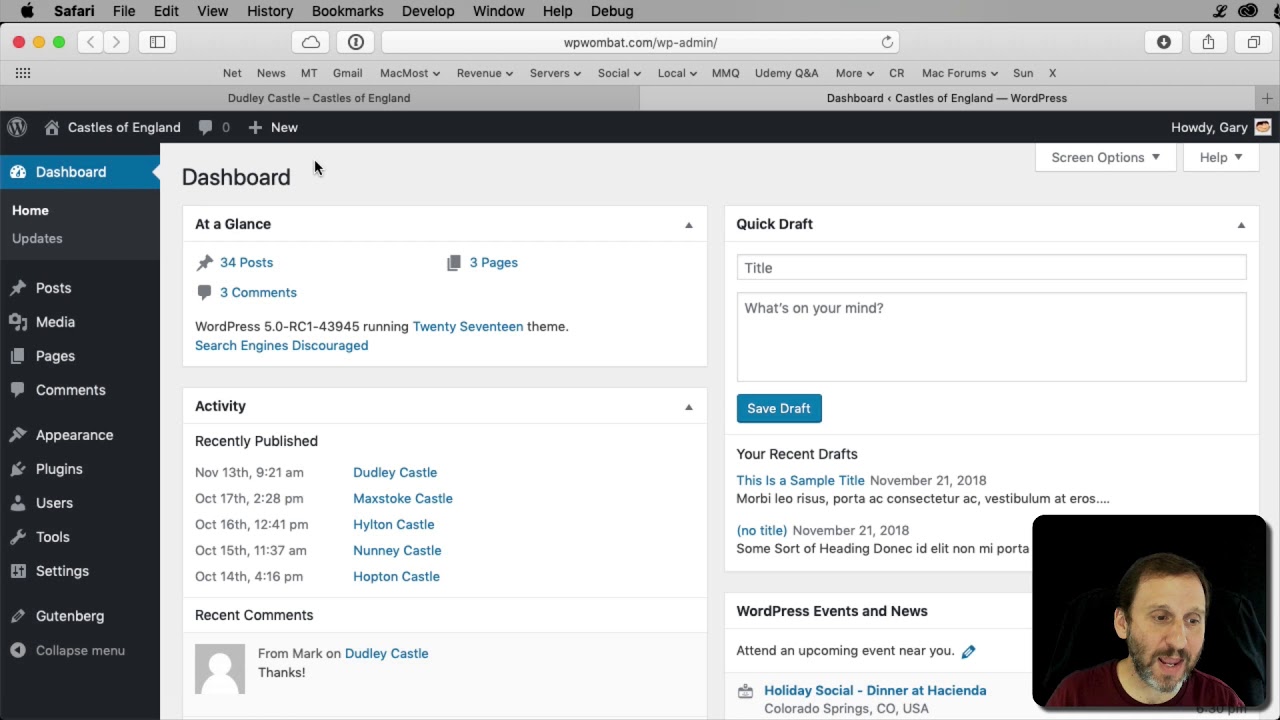Click Save Draft button
This screenshot has height=720, width=1280.
click(779, 408)
